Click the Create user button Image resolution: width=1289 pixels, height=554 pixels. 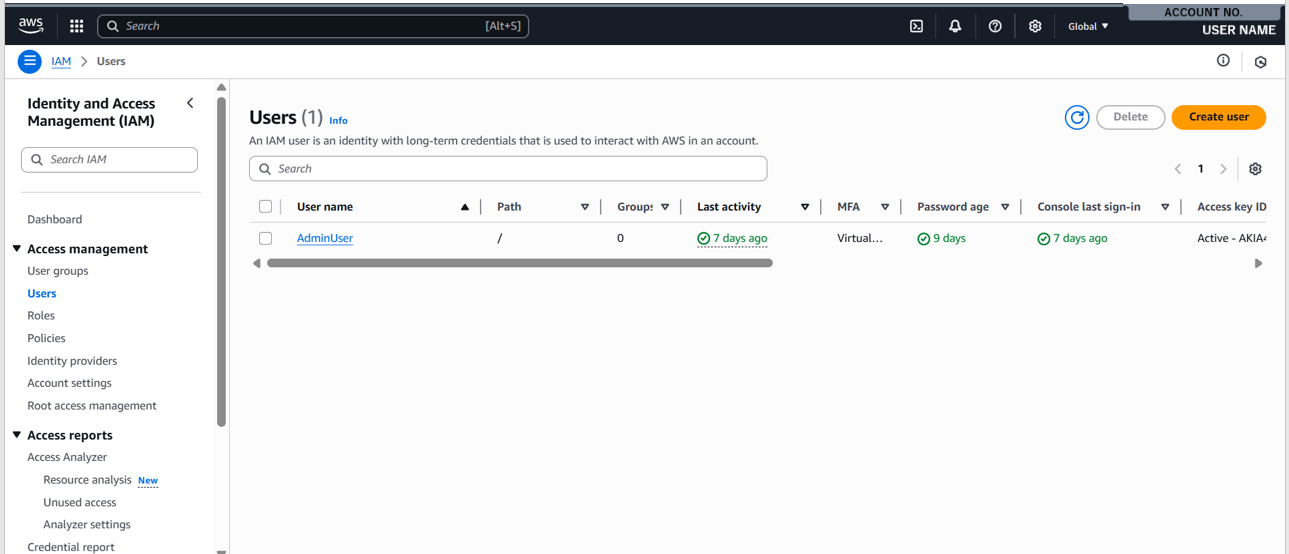point(1218,117)
